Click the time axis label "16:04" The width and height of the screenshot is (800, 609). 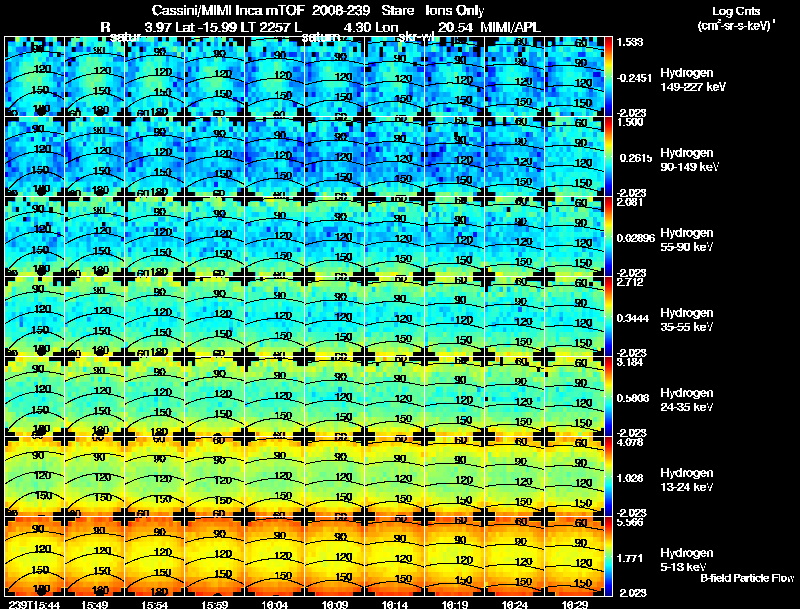(274, 604)
